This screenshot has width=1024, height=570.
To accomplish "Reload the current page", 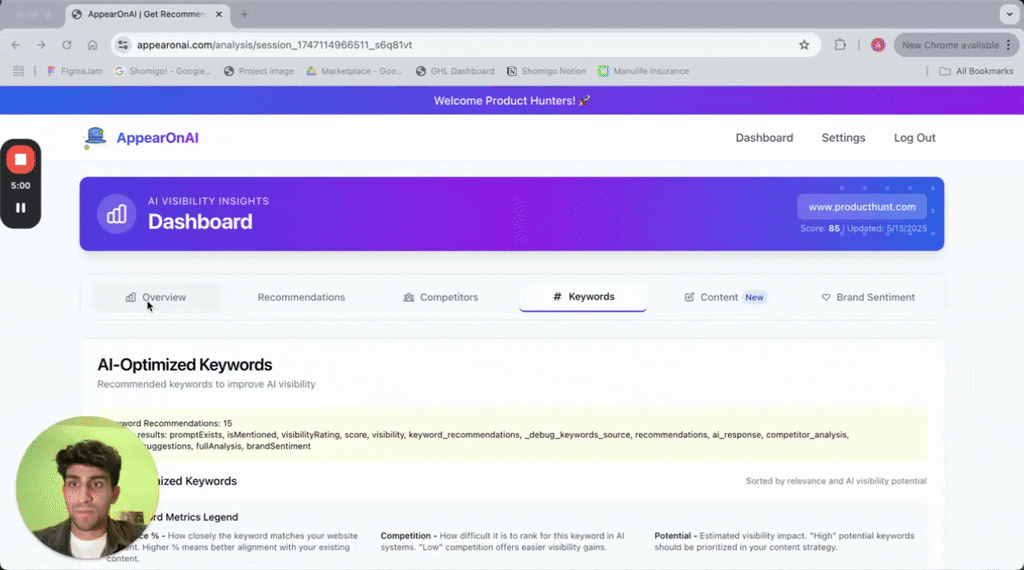I will 67,45.
